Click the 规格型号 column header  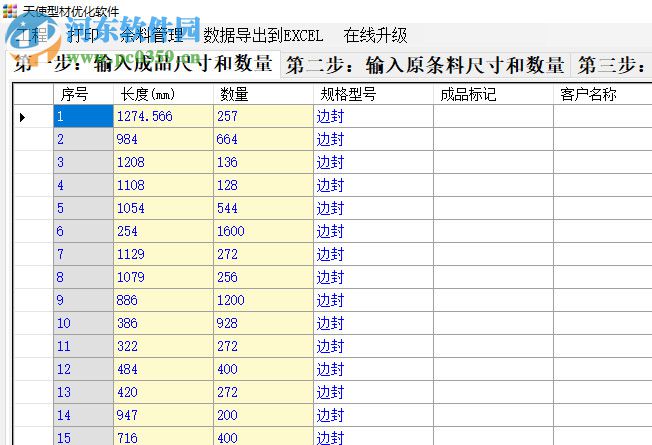(373, 94)
